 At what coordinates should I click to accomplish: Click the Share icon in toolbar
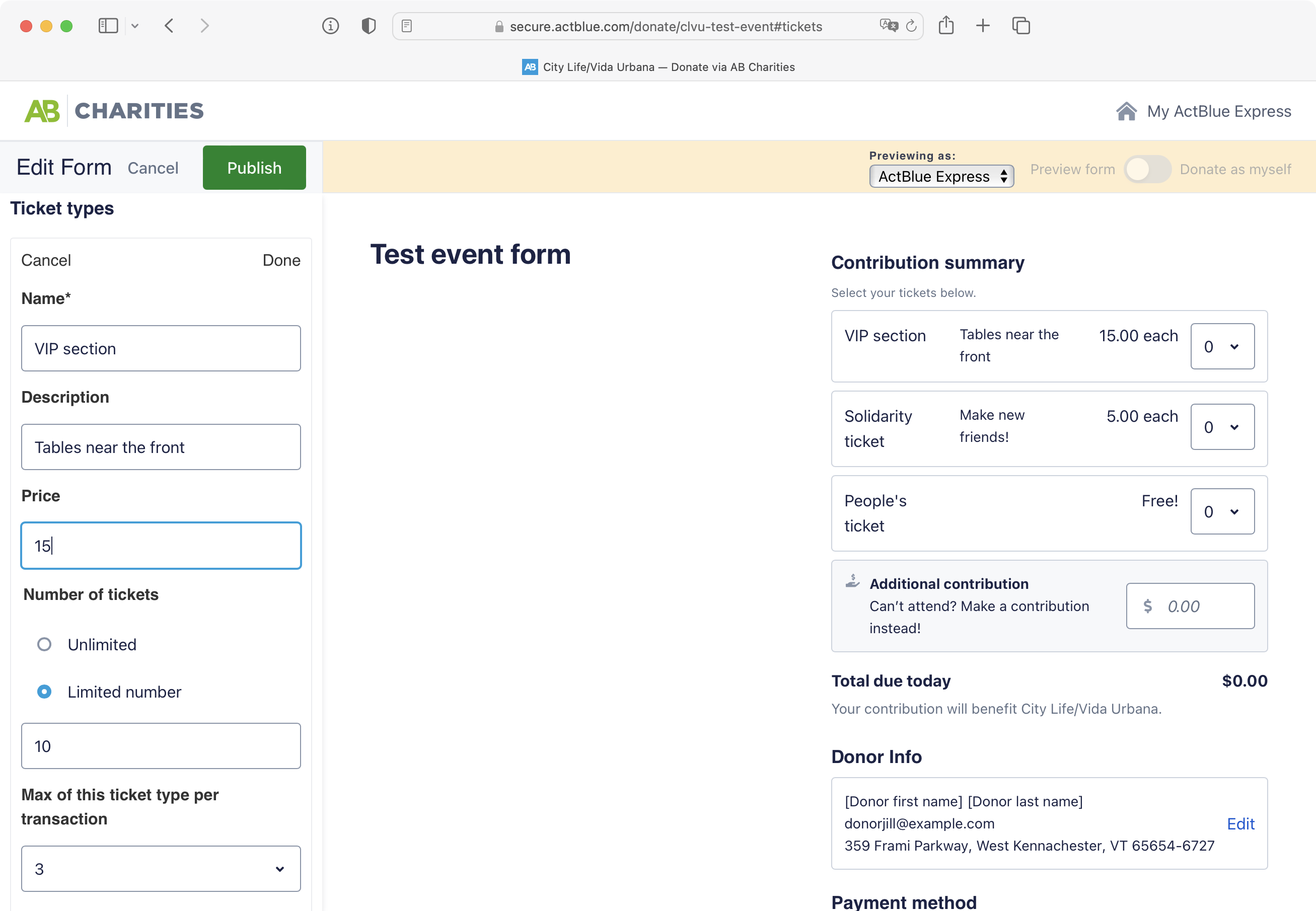946,26
